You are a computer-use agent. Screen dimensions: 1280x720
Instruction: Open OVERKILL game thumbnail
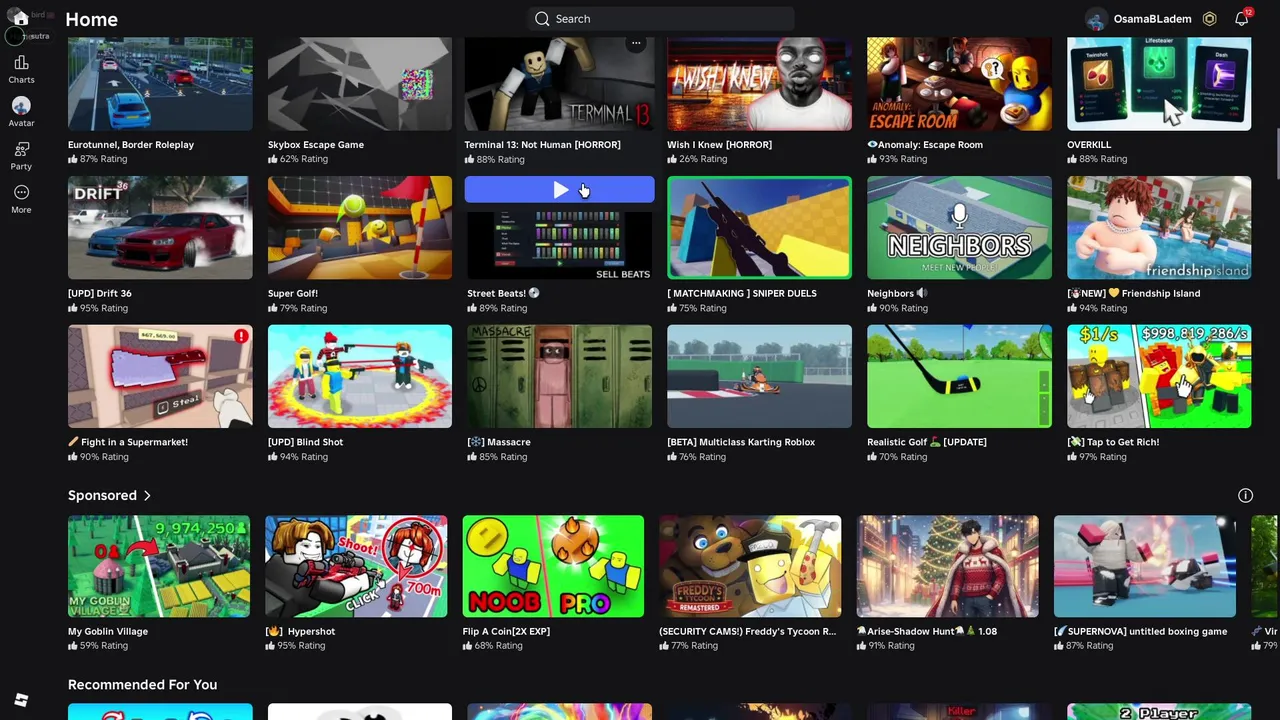click(1159, 84)
